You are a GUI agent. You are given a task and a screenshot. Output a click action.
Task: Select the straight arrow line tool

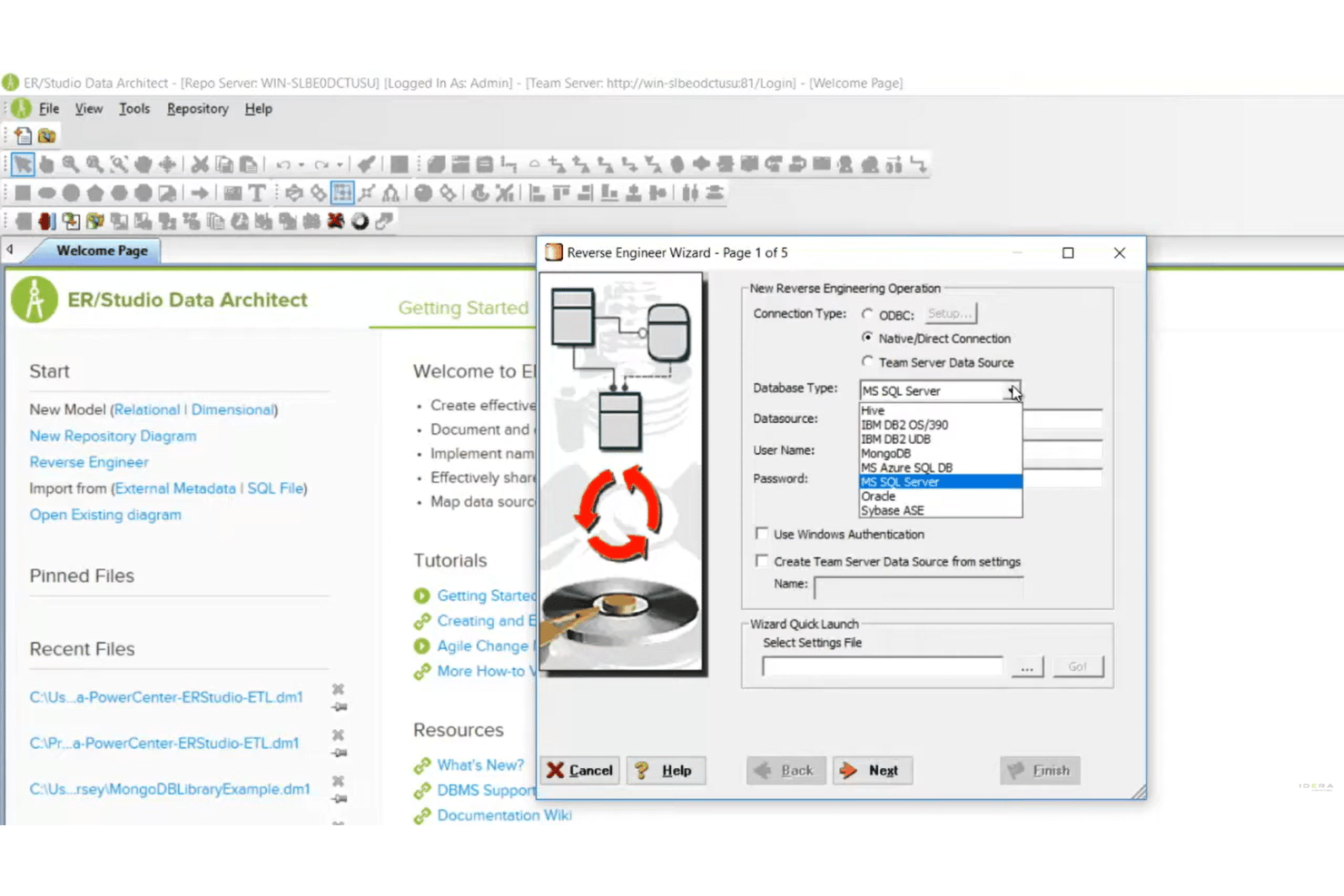(x=200, y=192)
